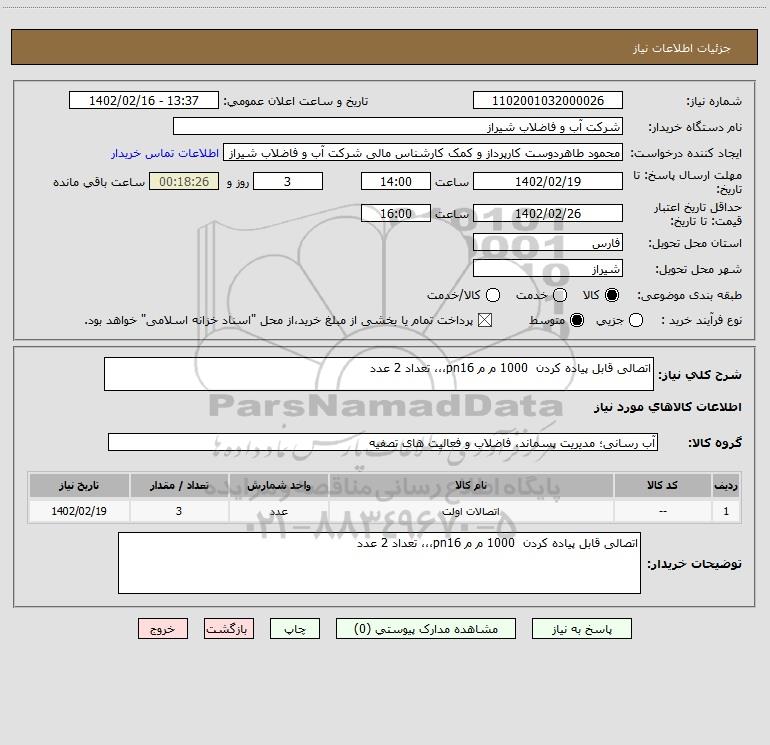Image resolution: width=770 pixels, height=745 pixels.
Task: Click the اطلاعات کالاهای مورد نیاز heading
Action: [668, 407]
